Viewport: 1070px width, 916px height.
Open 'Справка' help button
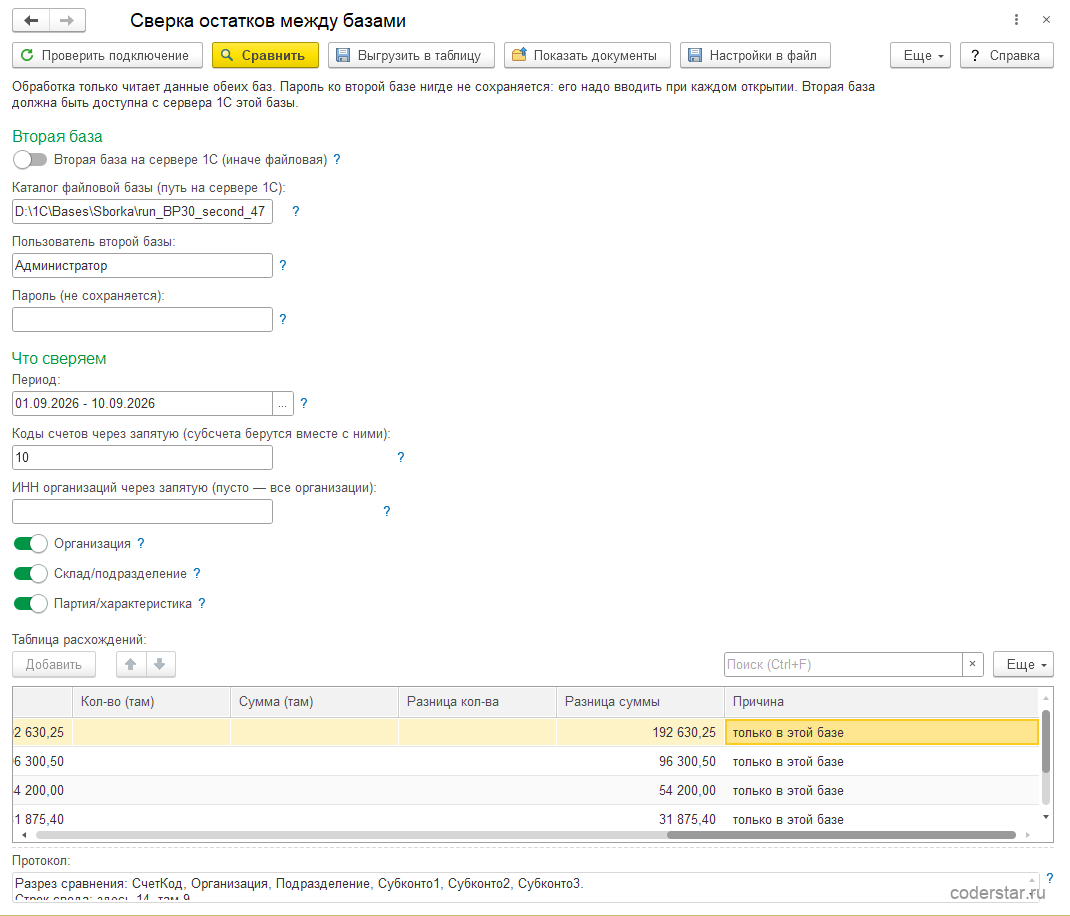(1007, 55)
